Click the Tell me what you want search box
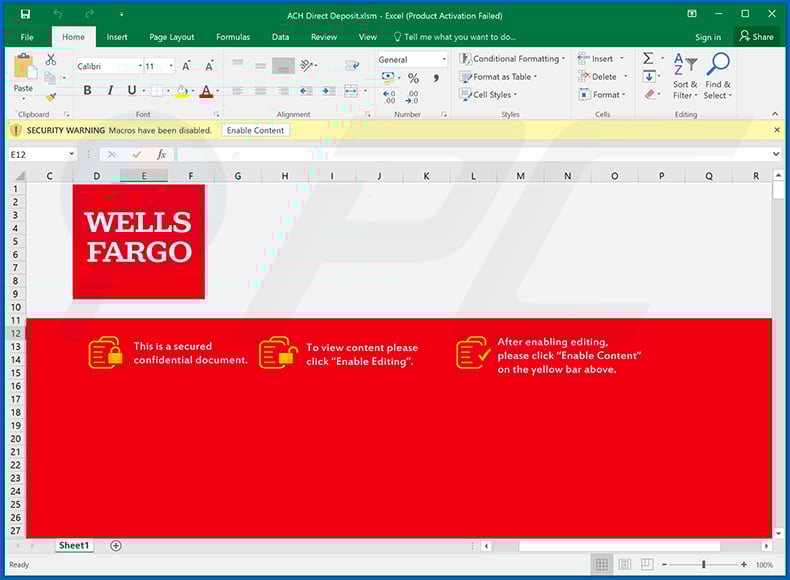The width and height of the screenshot is (790, 580). (454, 37)
